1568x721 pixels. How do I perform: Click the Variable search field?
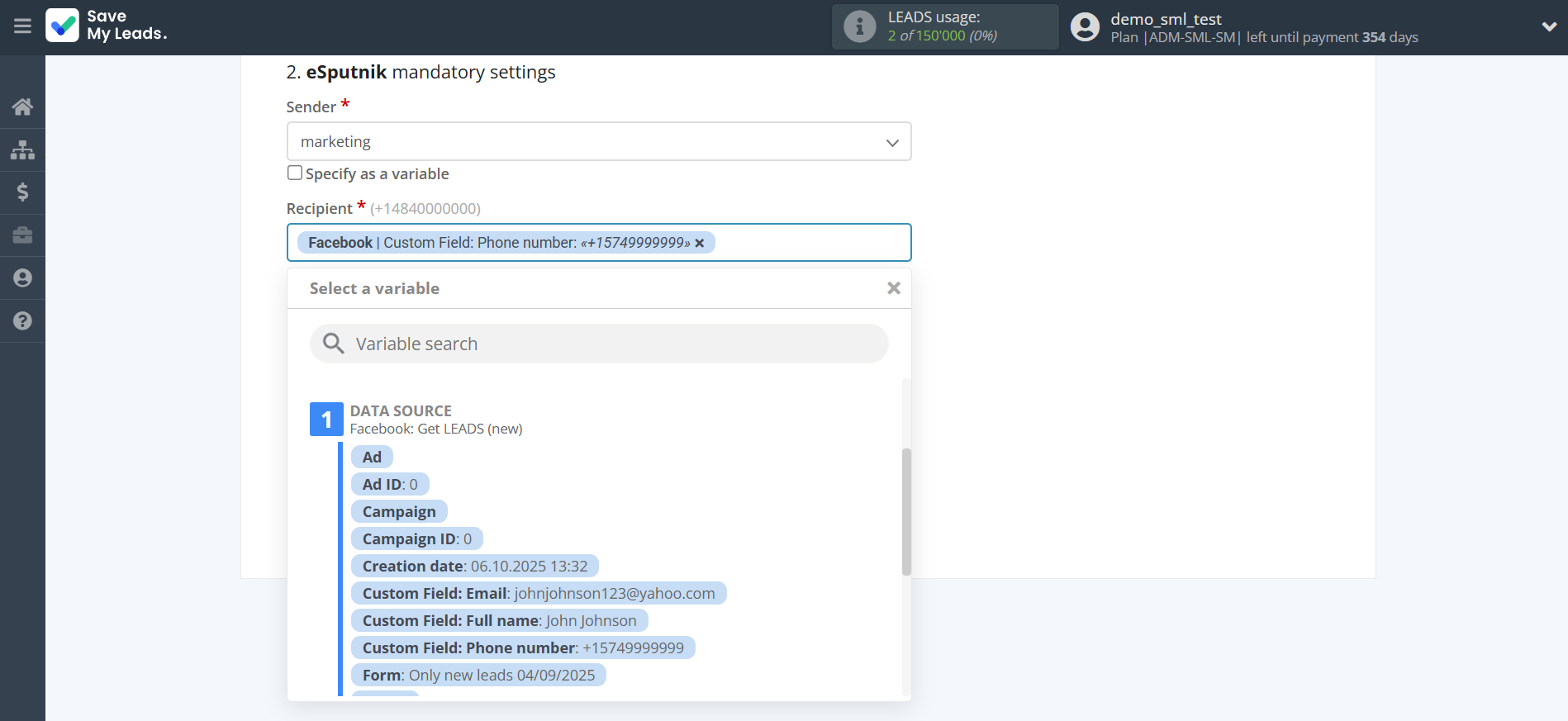click(598, 344)
